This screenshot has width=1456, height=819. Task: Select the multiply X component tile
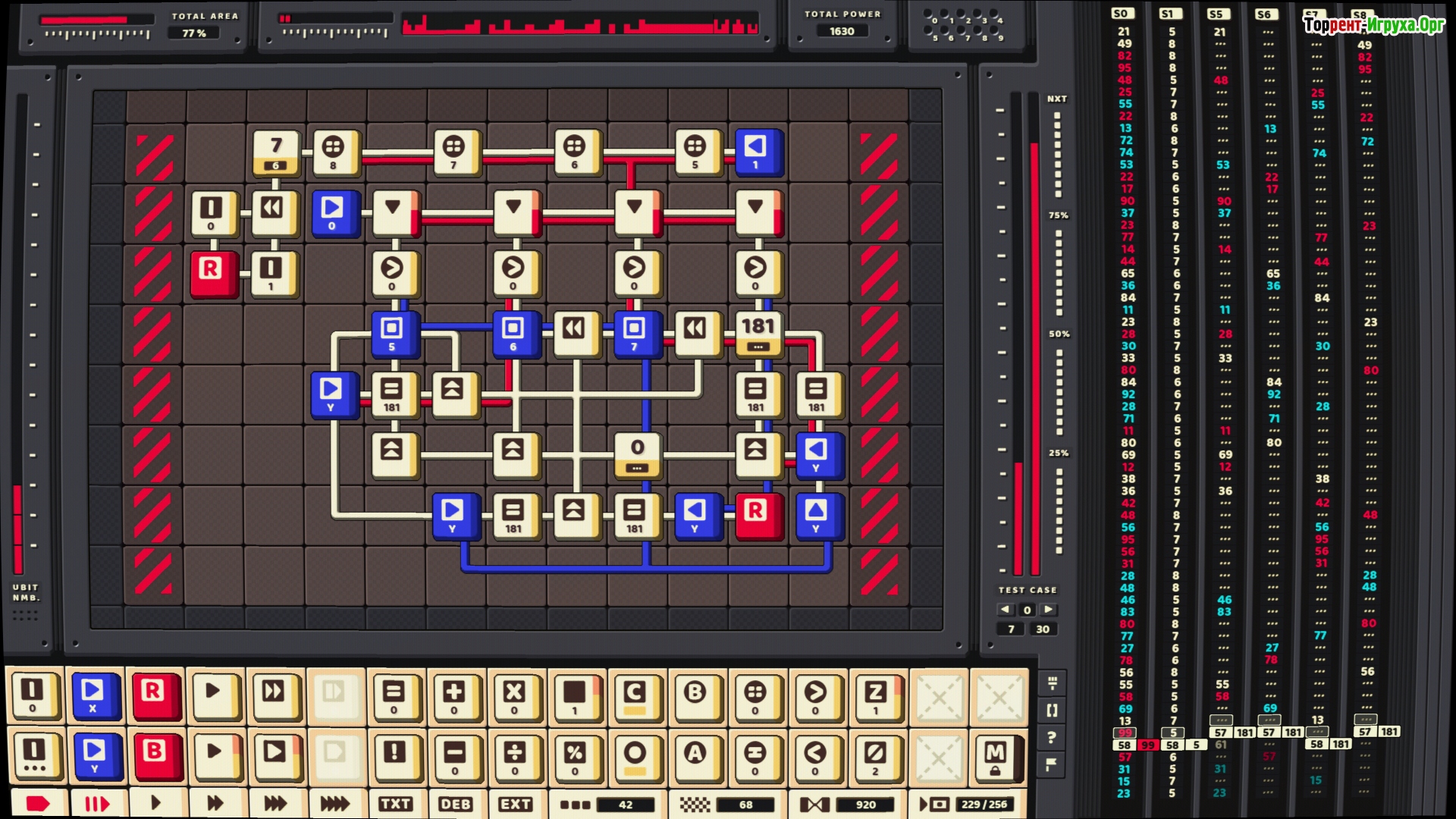514,695
